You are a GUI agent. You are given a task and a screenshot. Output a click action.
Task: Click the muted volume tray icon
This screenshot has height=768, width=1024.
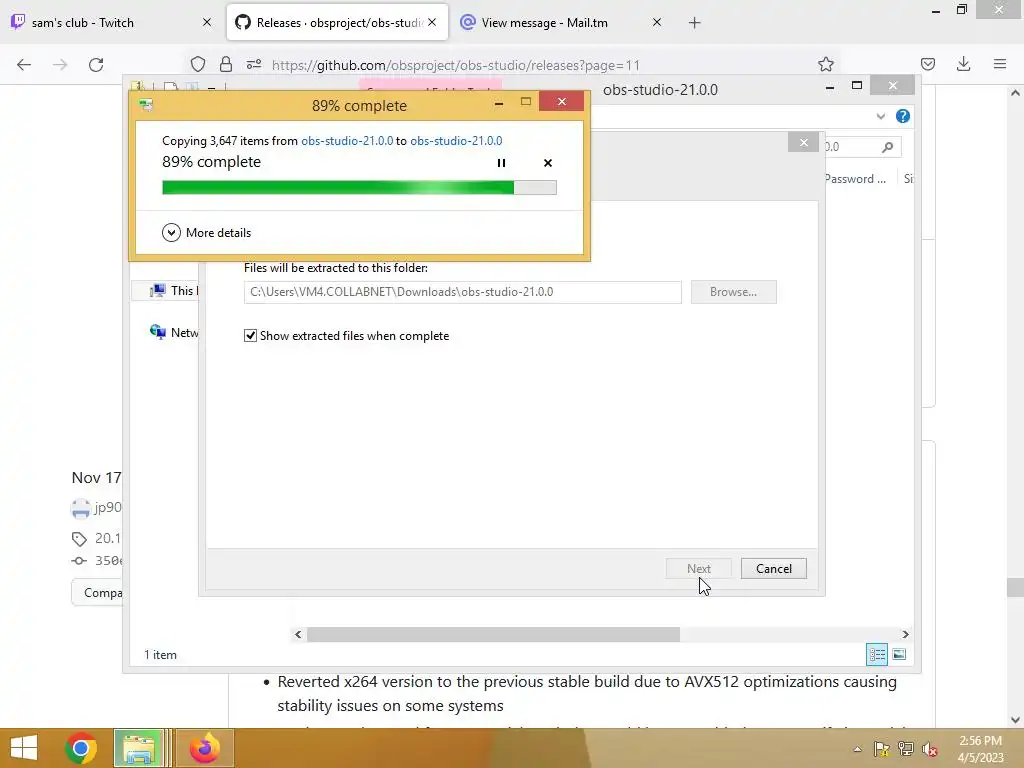[929, 749]
